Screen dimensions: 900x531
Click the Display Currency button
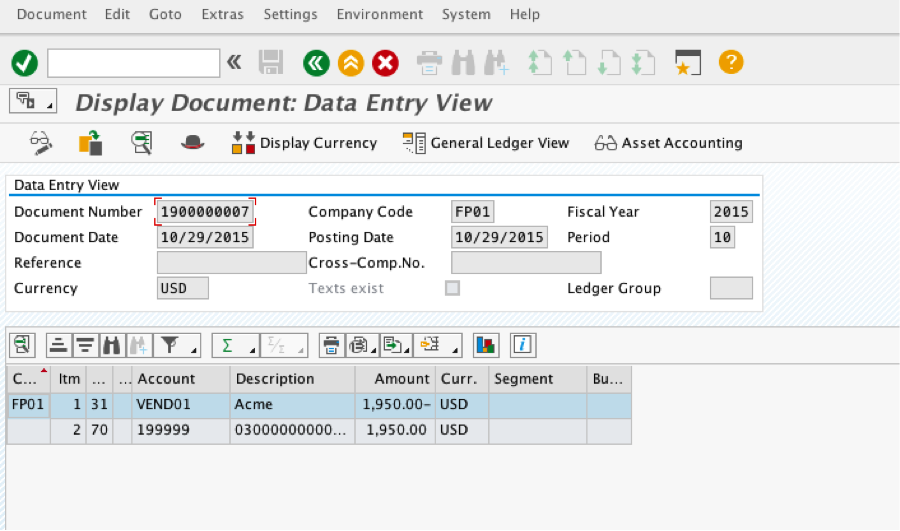click(x=304, y=142)
